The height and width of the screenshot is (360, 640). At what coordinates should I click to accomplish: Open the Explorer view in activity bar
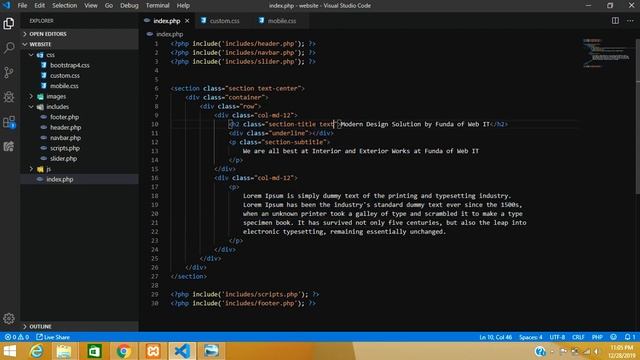9,23
